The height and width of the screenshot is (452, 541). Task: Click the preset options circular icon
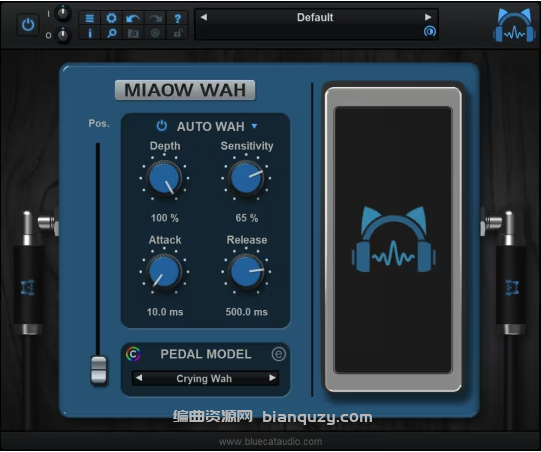coord(430,32)
